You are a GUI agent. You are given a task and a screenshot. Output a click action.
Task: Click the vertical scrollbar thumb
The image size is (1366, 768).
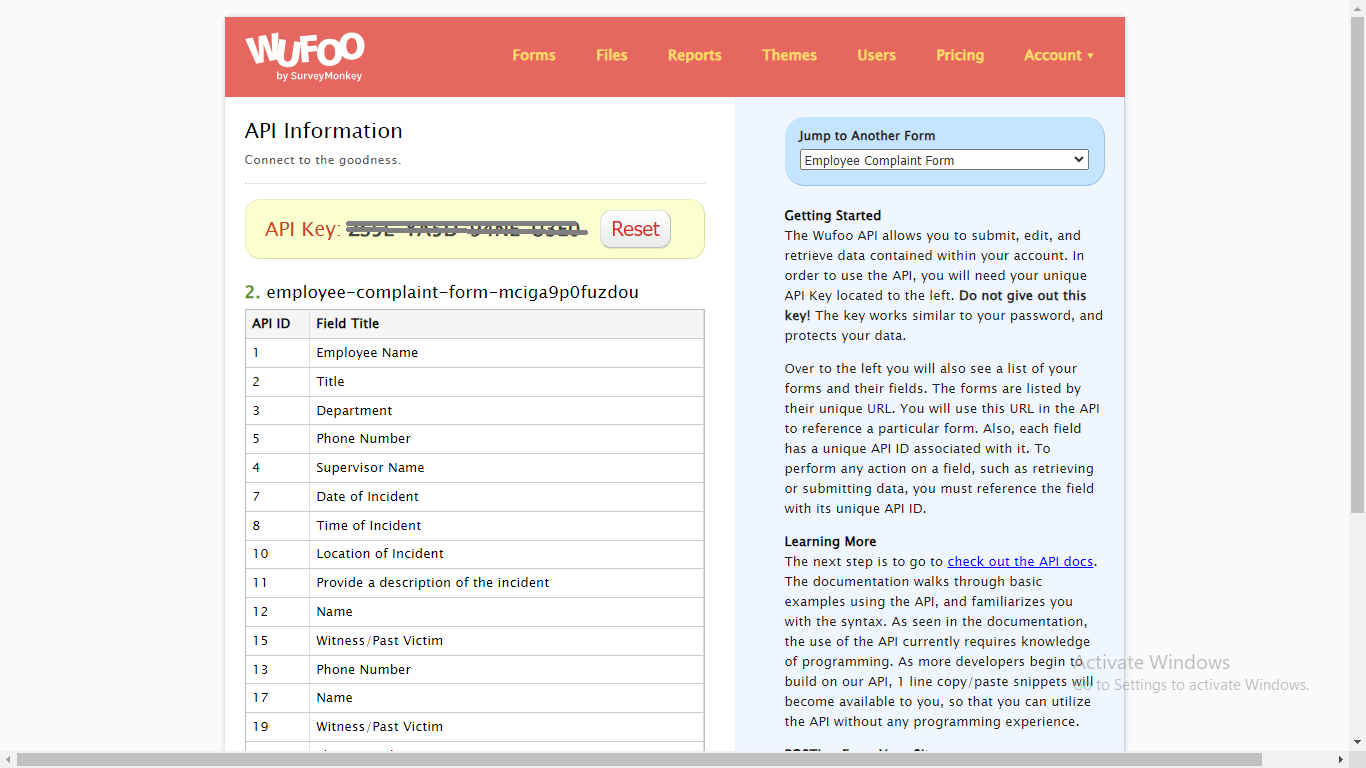[x=1357, y=265]
